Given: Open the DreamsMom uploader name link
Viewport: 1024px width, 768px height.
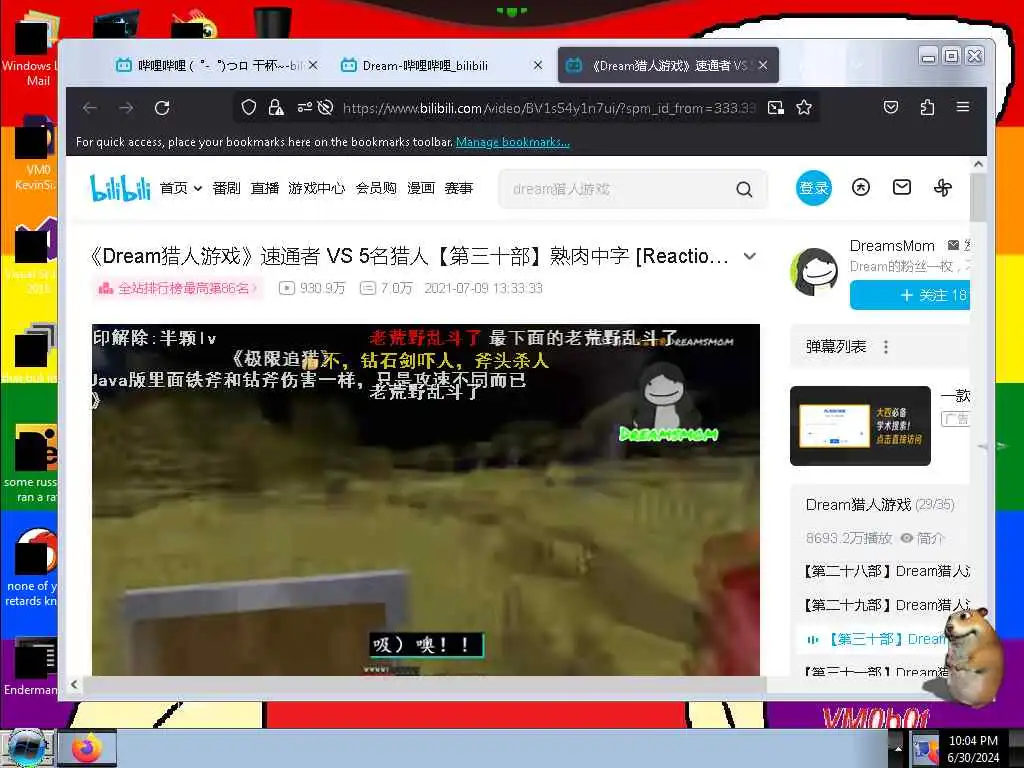Looking at the screenshot, I should tap(892, 246).
